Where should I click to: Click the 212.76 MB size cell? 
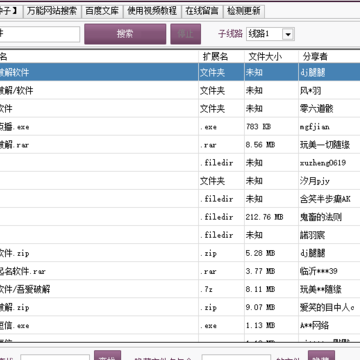[x=264, y=217]
